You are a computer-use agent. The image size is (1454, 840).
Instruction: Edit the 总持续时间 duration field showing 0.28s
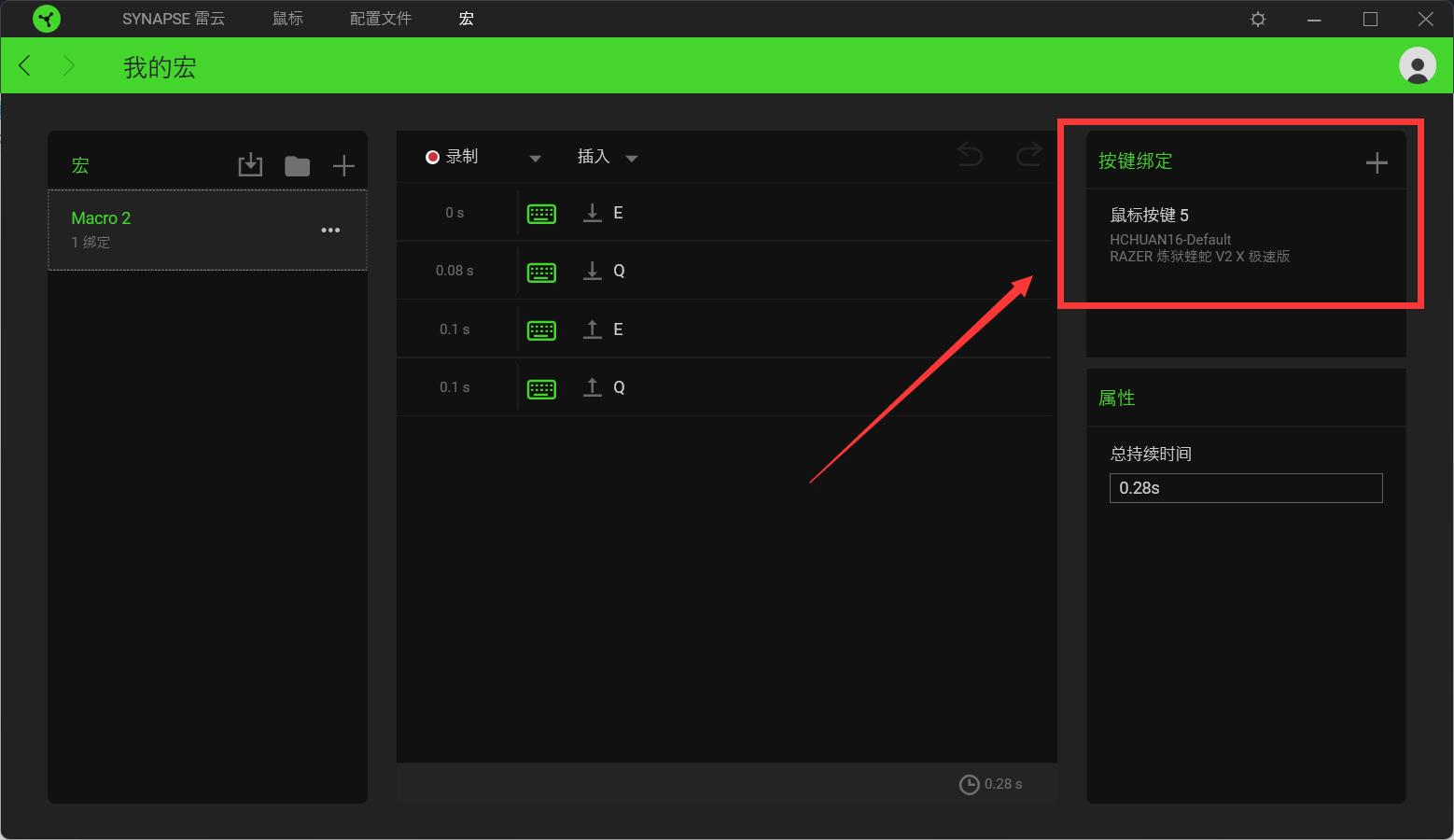pos(1245,487)
